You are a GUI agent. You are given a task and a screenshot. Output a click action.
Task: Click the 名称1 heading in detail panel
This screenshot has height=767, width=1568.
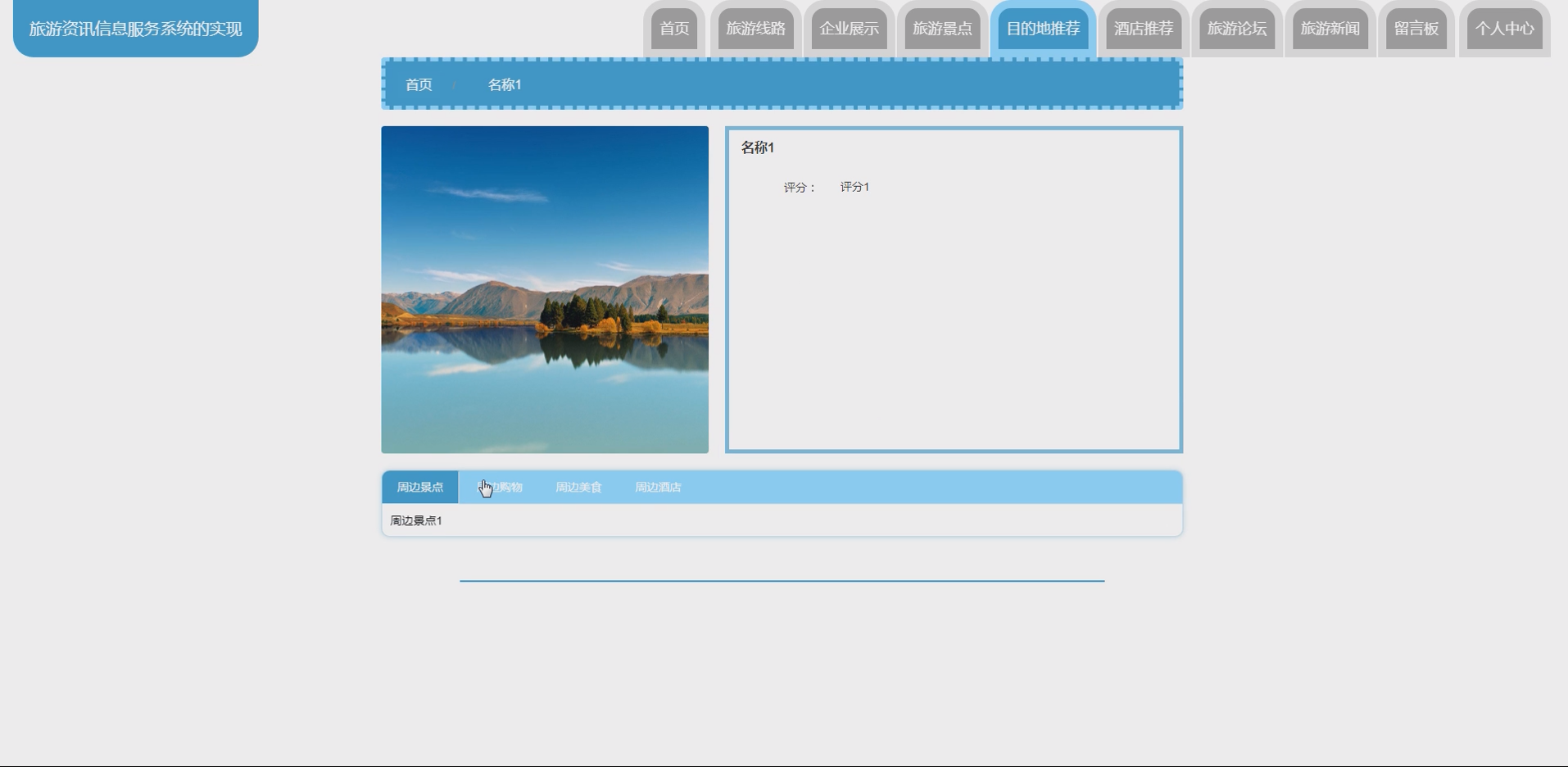point(758,147)
